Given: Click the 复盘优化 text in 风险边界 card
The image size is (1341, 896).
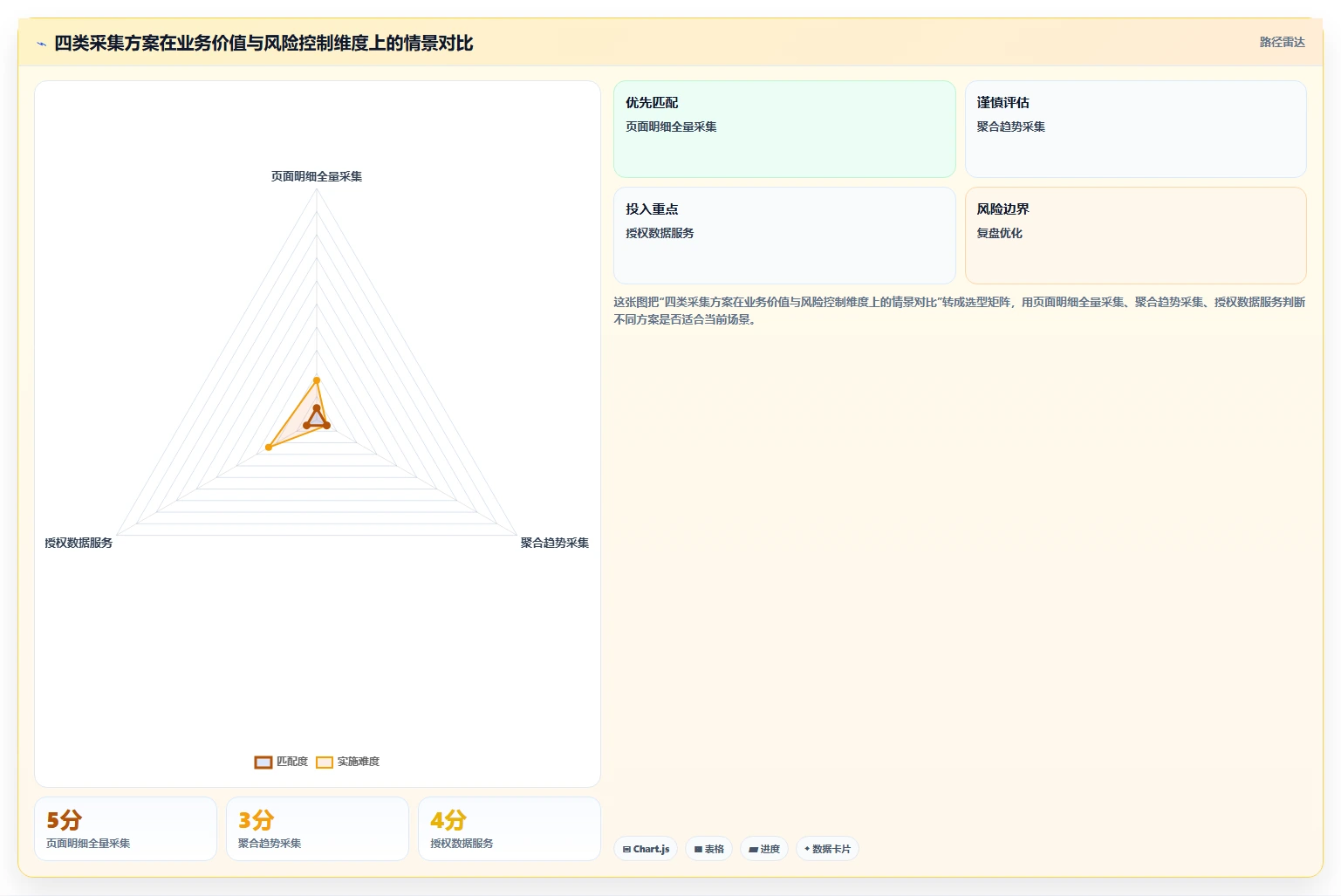Looking at the screenshot, I should tap(1000, 234).
